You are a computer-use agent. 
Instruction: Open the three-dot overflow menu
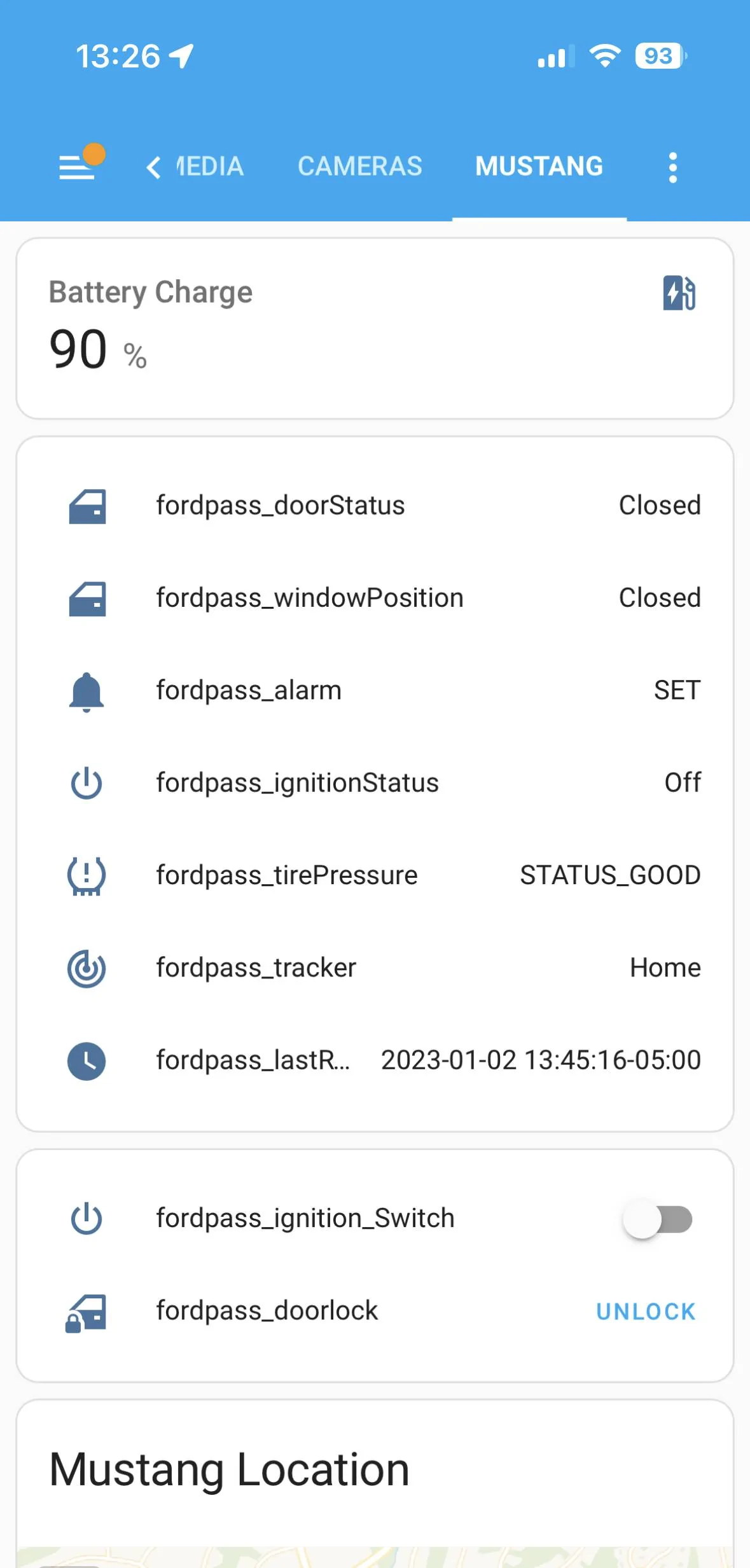[672, 168]
